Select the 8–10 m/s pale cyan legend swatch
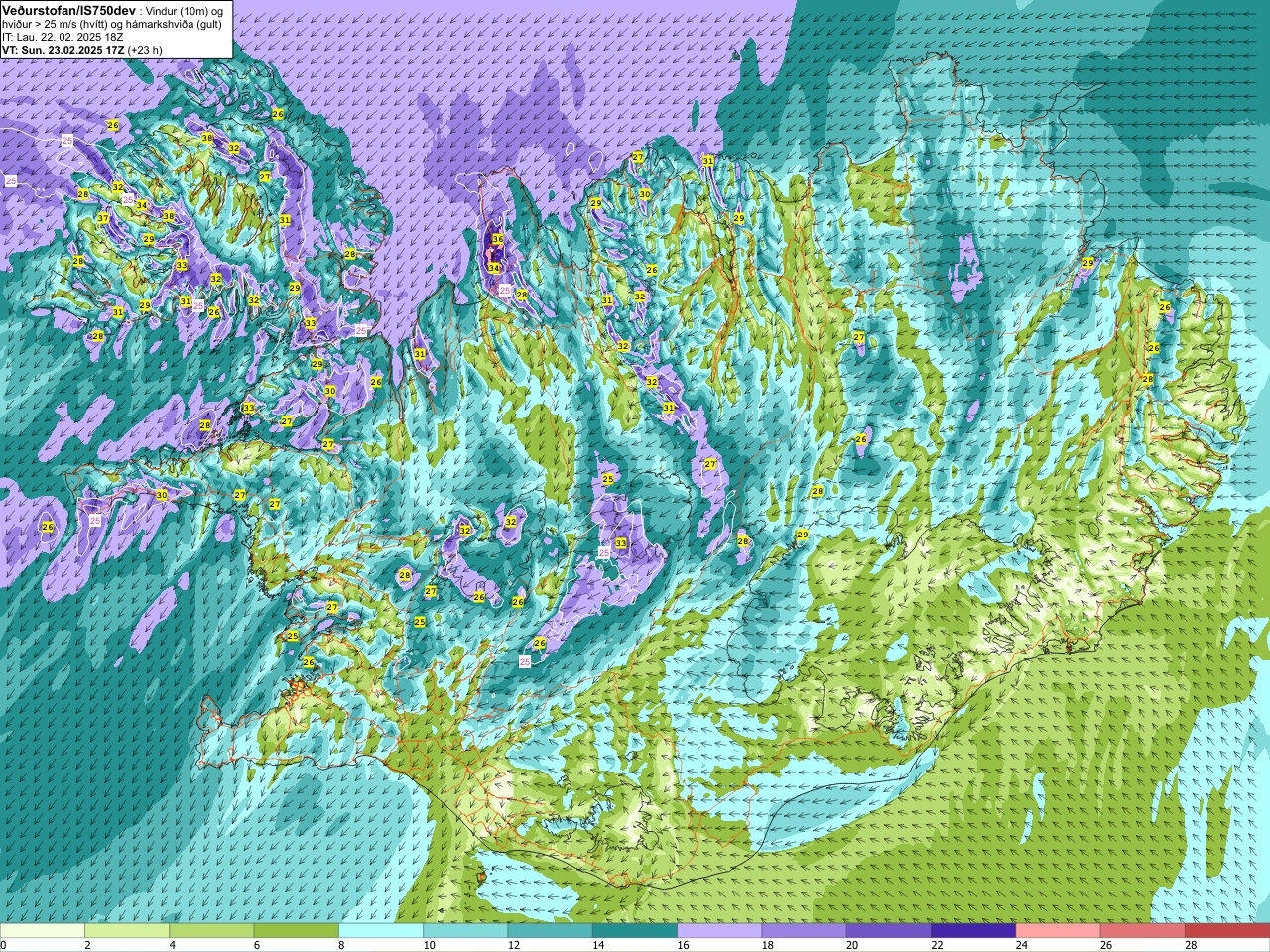 click(x=381, y=931)
